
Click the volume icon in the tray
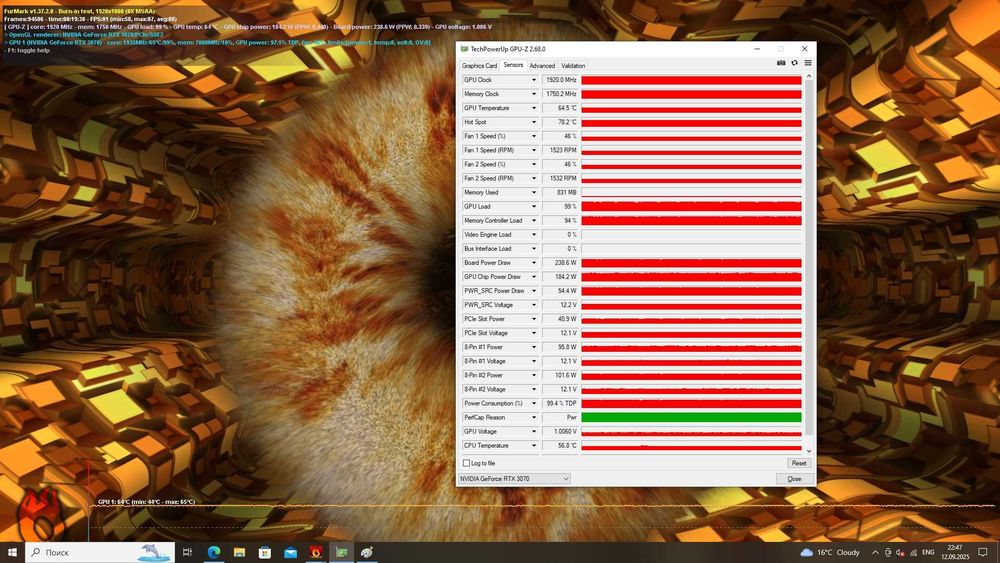[x=900, y=552]
